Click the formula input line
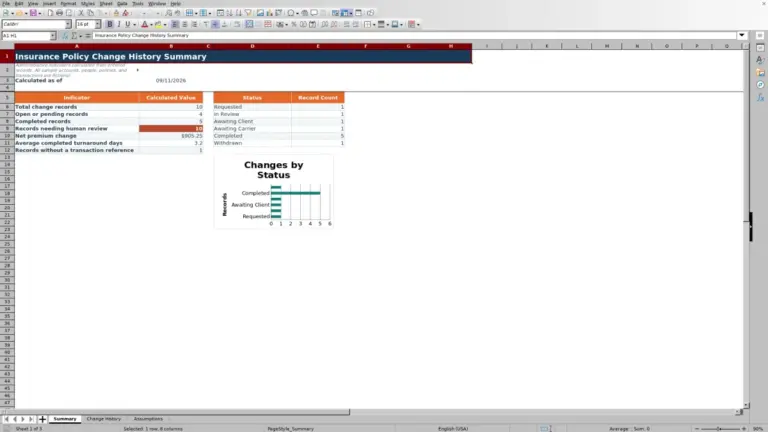Screen dimensions: 768x432 414,35
